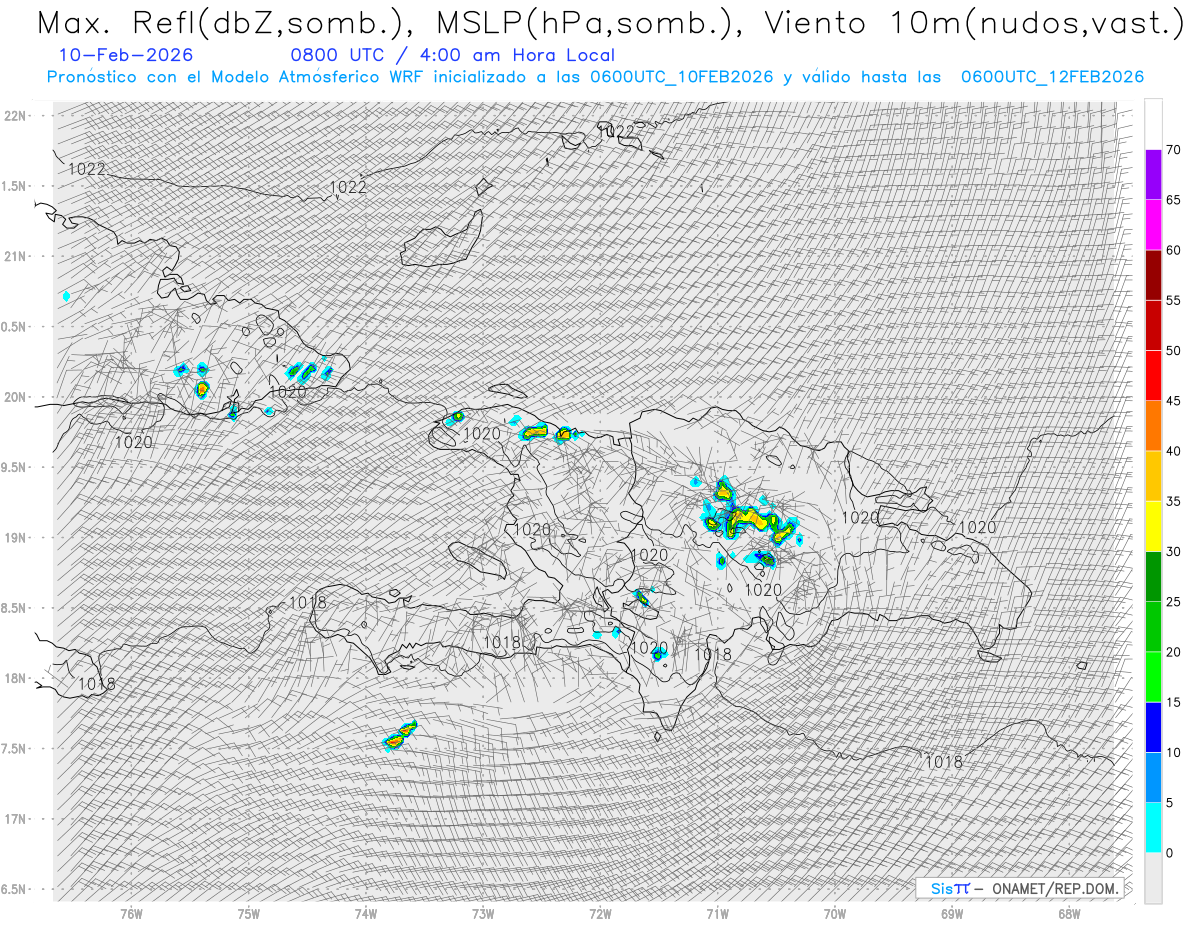Click the "70W" longitude label
This screenshot has height=927, width=1200.
pyautogui.click(x=835, y=914)
